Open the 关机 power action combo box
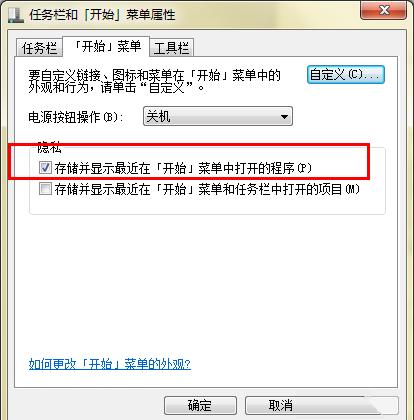 click(218, 116)
